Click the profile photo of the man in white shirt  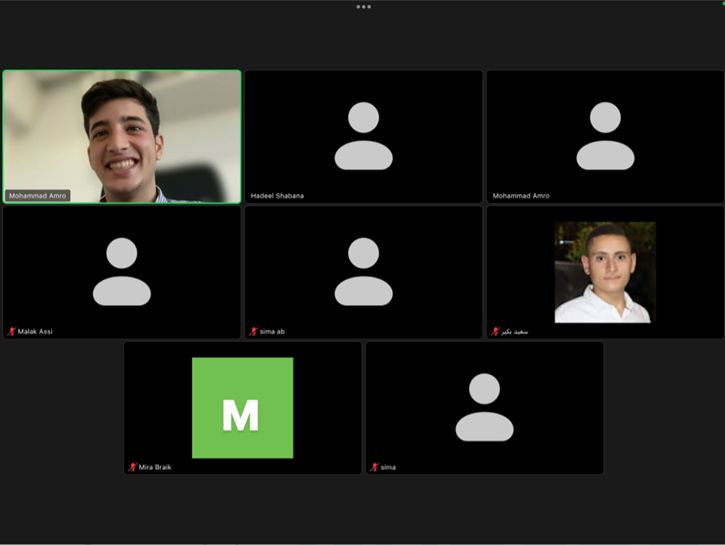click(605, 272)
